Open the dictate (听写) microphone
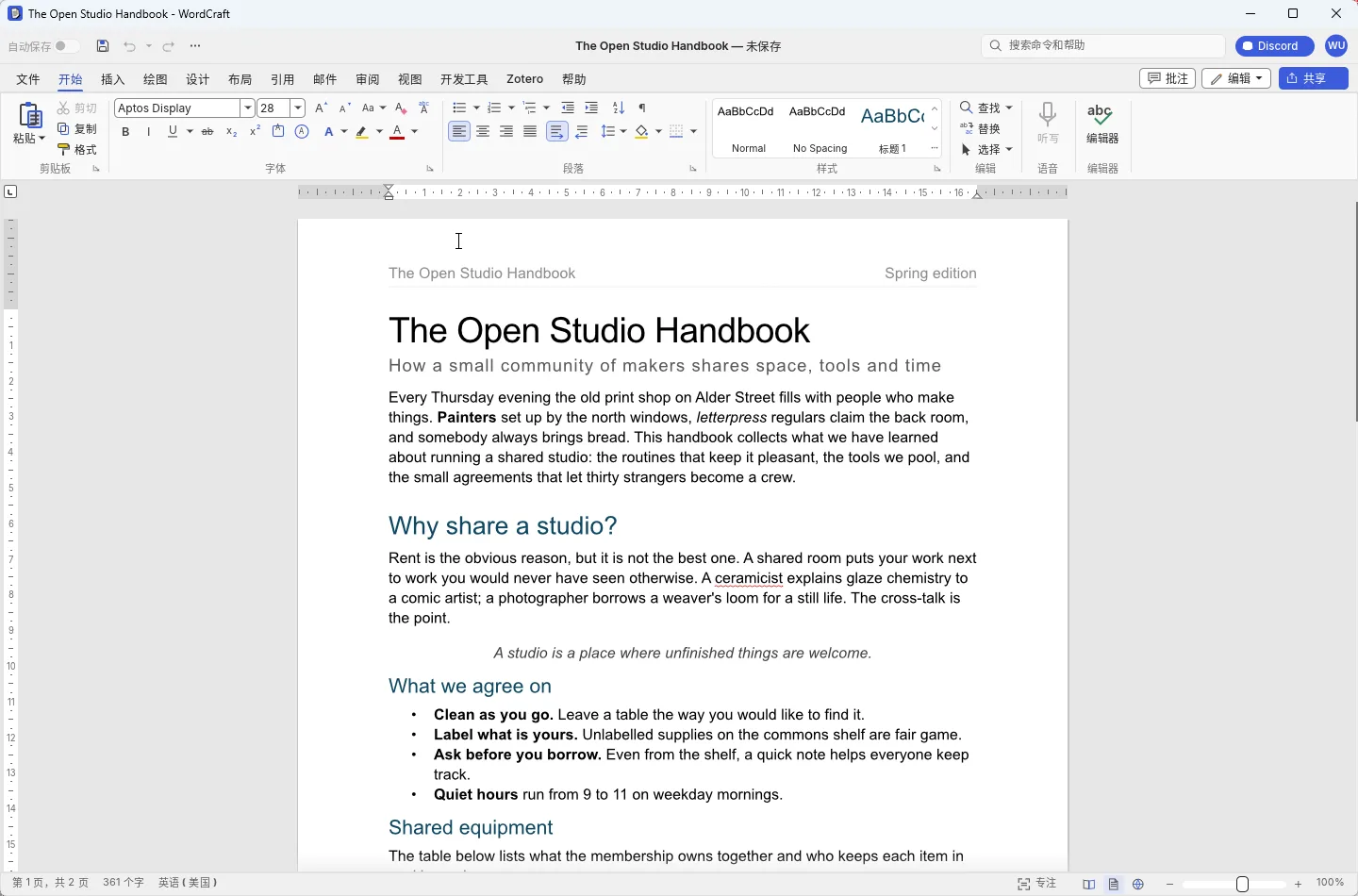 1049,124
